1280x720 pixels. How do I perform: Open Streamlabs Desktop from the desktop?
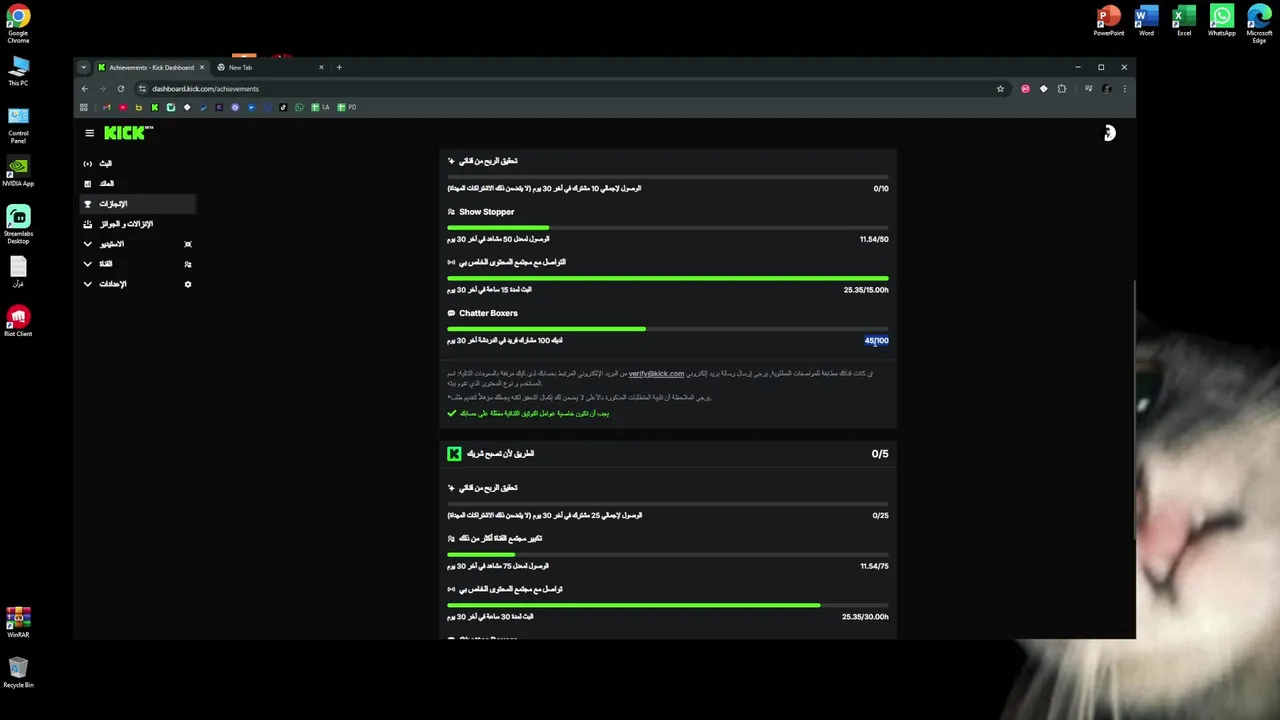tap(18, 223)
